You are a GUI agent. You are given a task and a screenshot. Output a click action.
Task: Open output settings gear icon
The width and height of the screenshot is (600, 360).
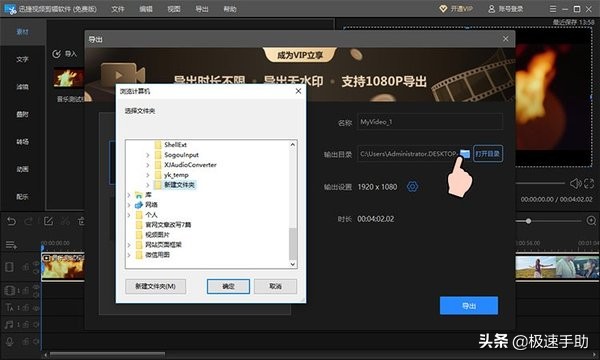click(412, 187)
